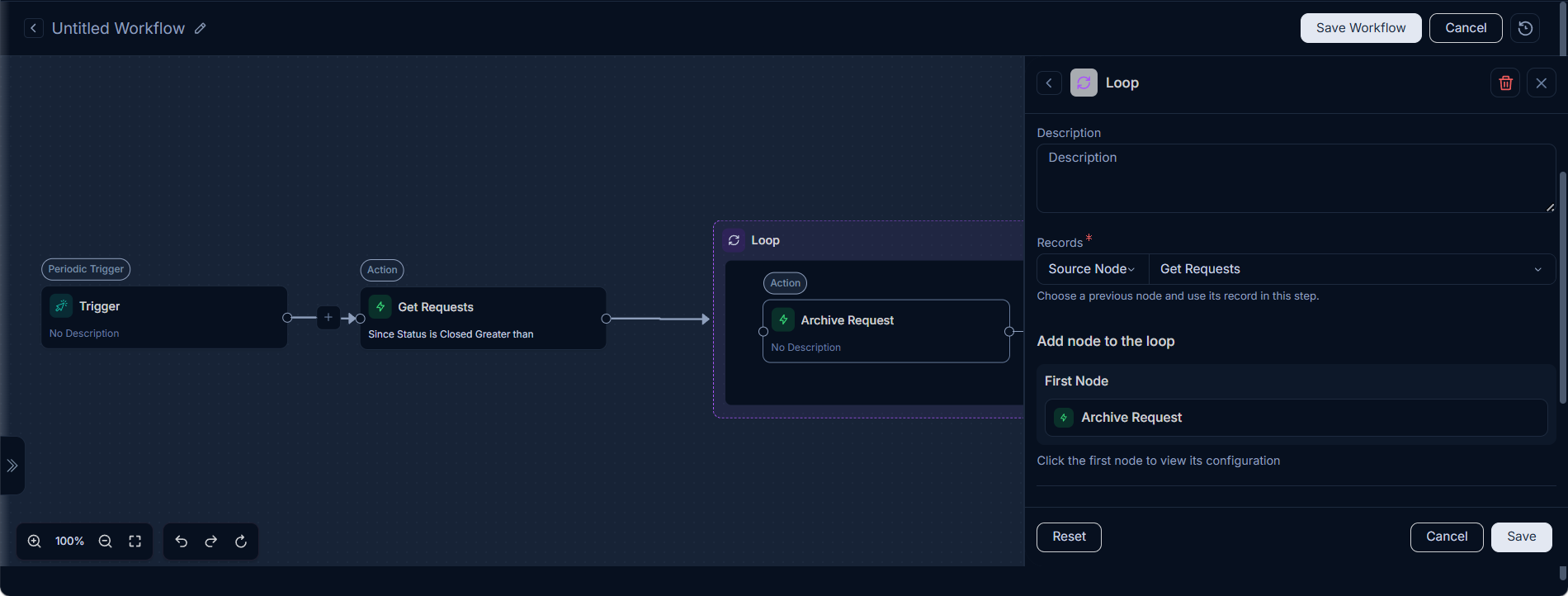The height and width of the screenshot is (596, 1568).
Task: Select the Archive Request node inside Loop
Action: [886, 331]
